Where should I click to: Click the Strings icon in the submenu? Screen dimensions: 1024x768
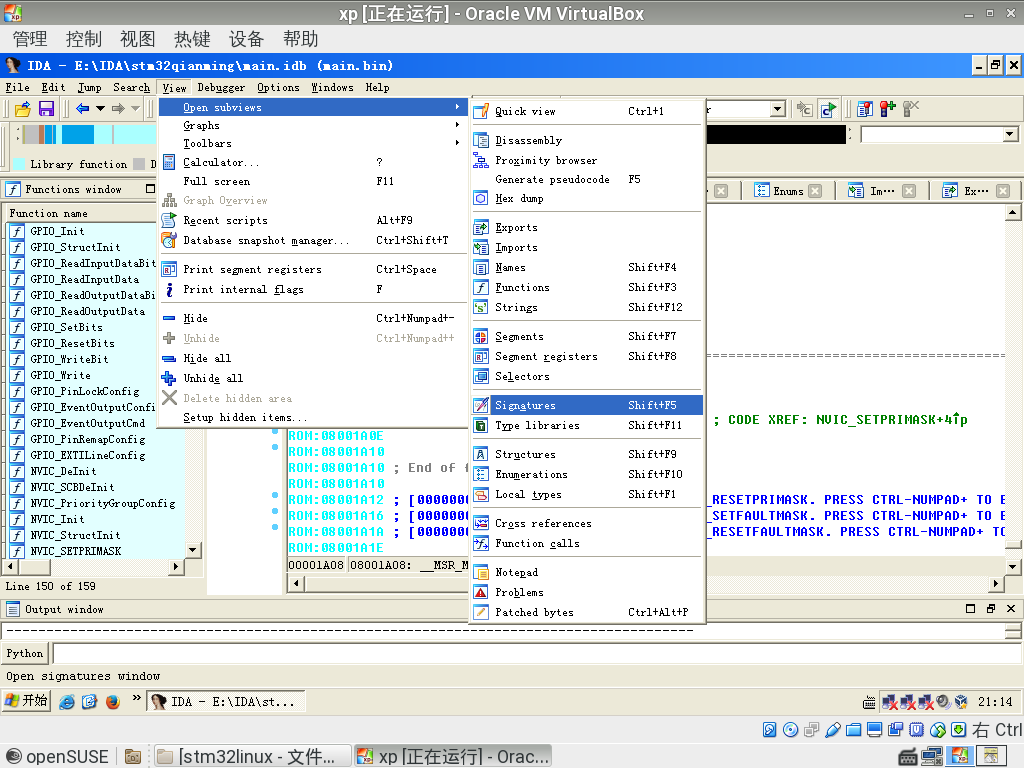coord(481,308)
